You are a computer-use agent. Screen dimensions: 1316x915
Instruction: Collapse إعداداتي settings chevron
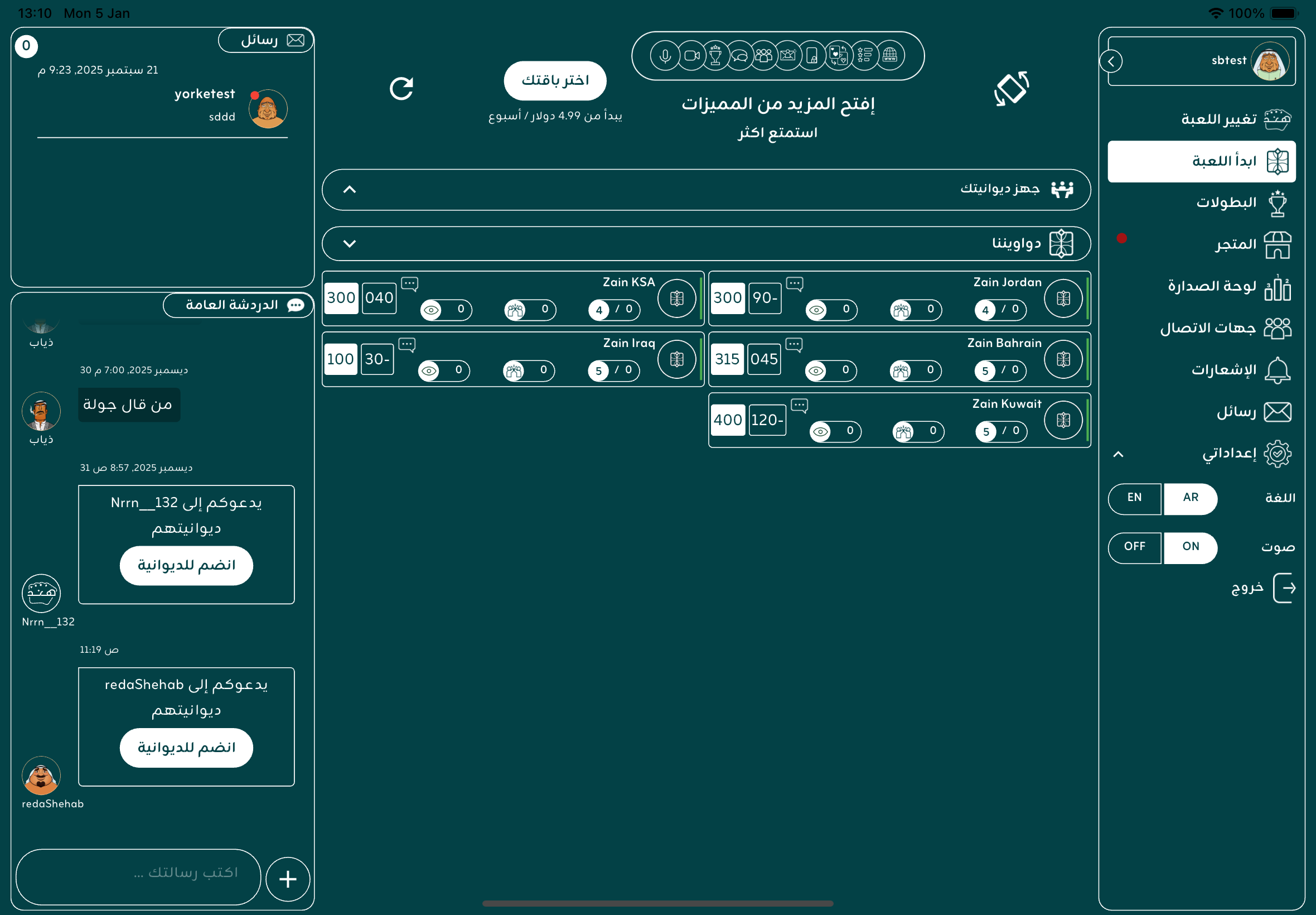click(1118, 454)
